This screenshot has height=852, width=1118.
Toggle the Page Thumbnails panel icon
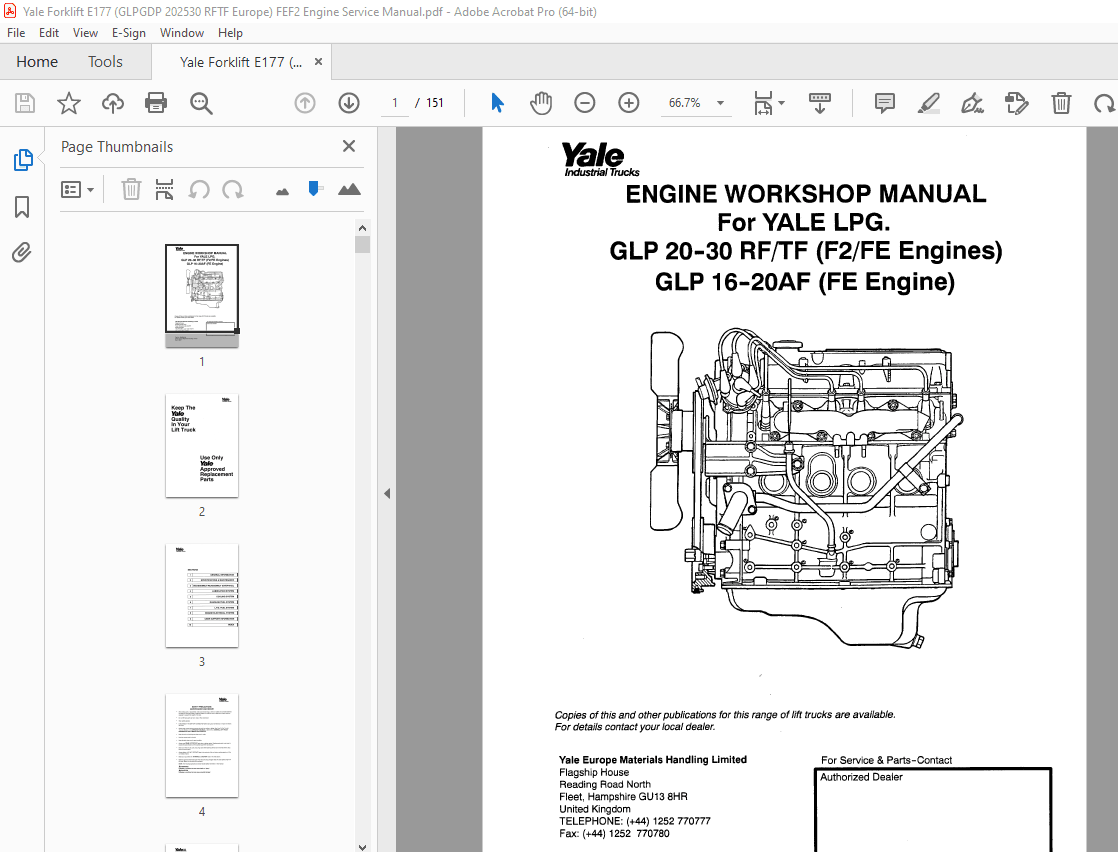point(22,159)
